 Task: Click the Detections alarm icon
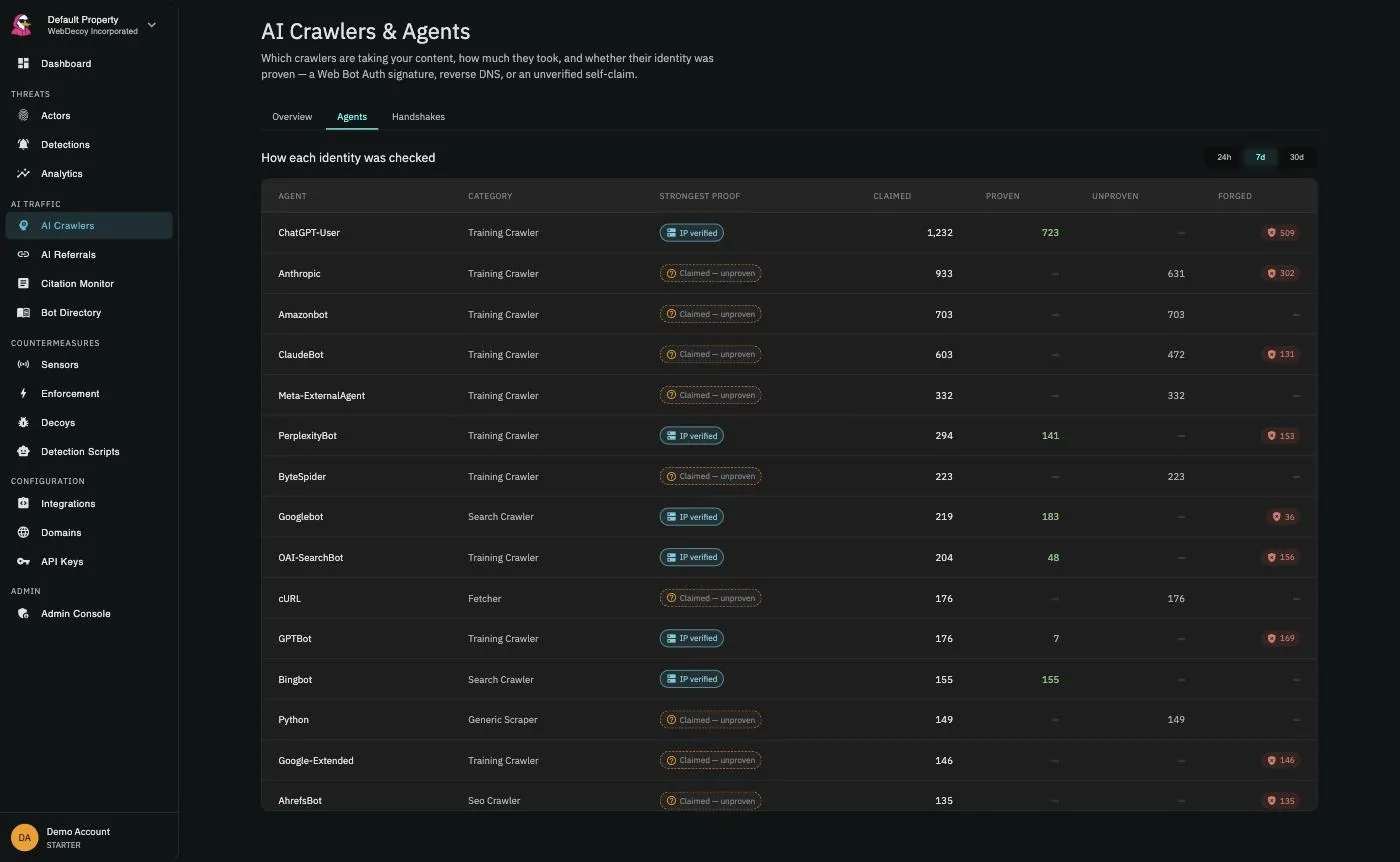coord(23,144)
